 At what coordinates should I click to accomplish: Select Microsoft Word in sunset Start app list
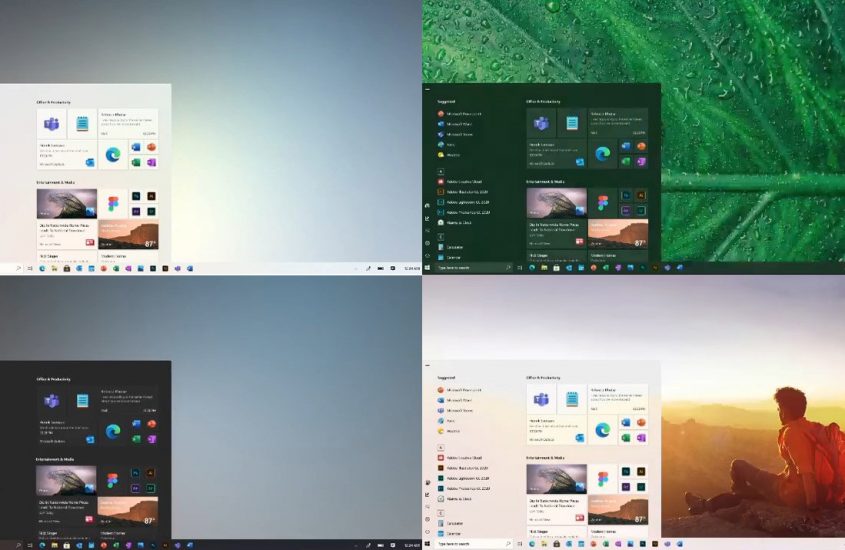point(455,400)
